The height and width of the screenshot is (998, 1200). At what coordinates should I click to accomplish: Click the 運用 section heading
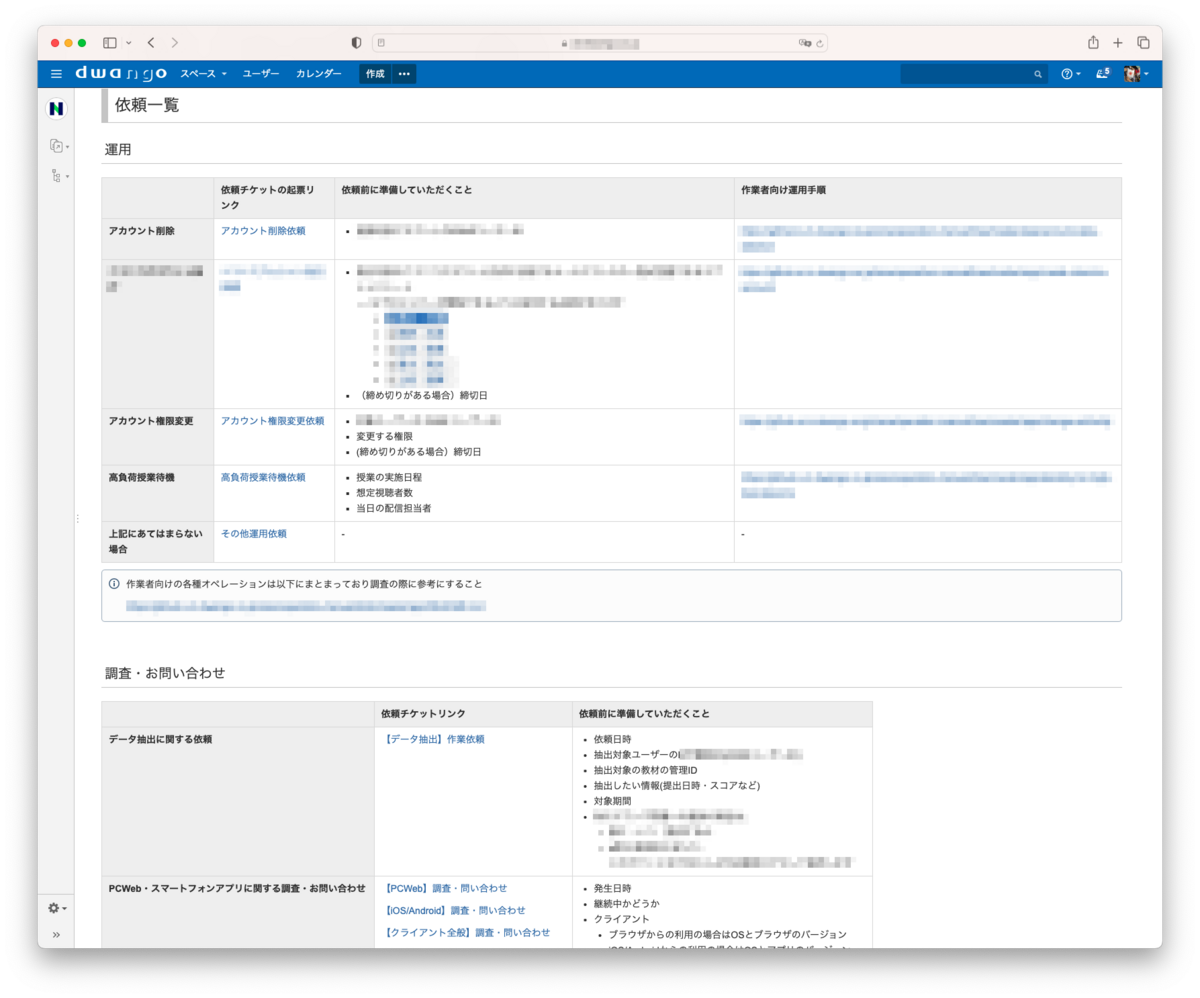pyautogui.click(x=118, y=150)
